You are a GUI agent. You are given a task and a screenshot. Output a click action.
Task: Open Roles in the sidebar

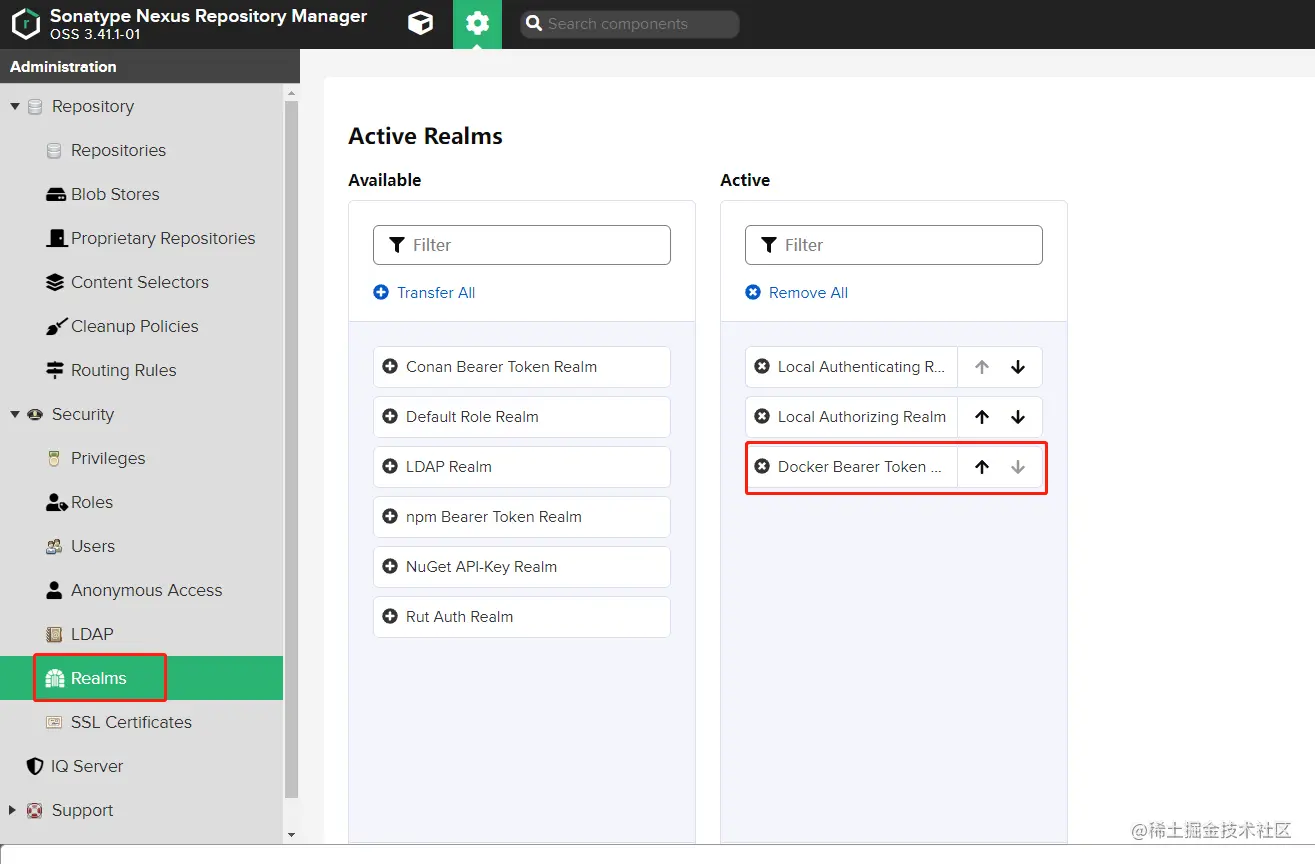pyautogui.click(x=91, y=502)
